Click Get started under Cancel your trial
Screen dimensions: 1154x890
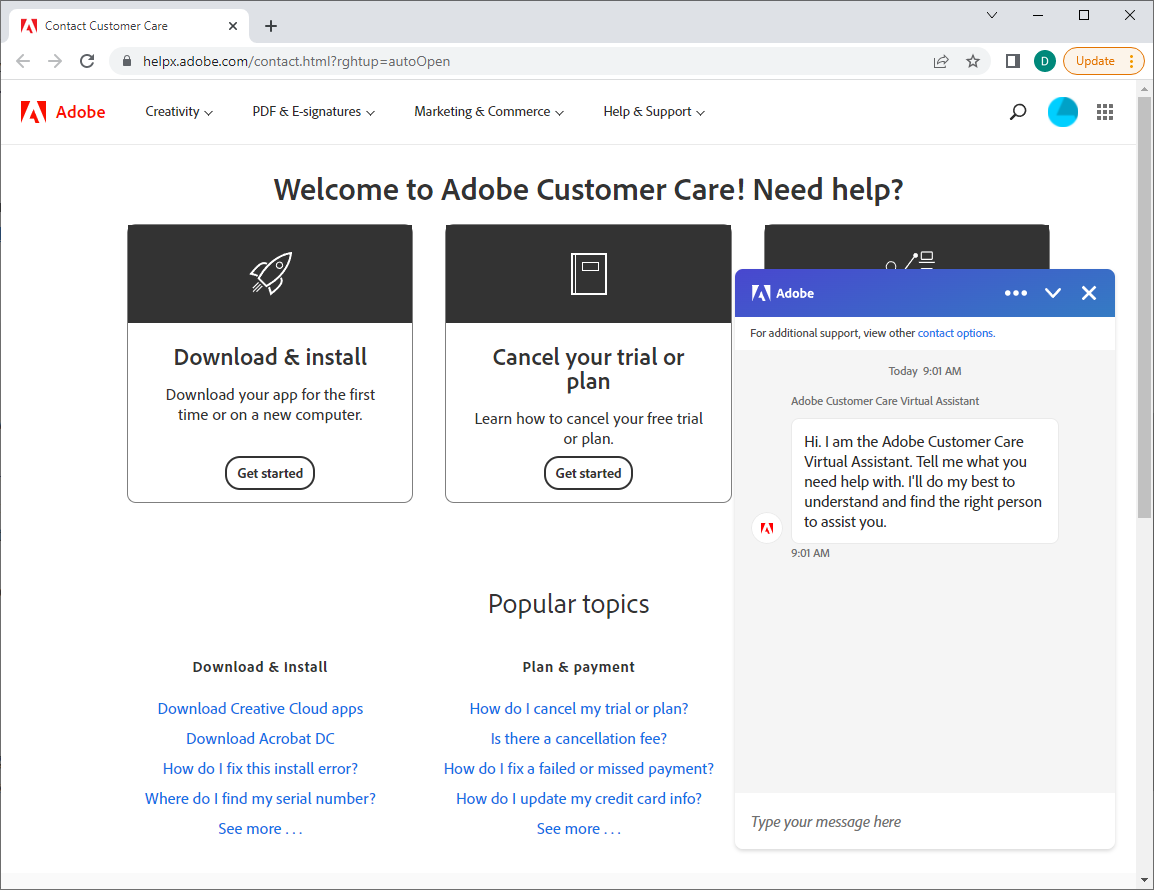pos(588,473)
